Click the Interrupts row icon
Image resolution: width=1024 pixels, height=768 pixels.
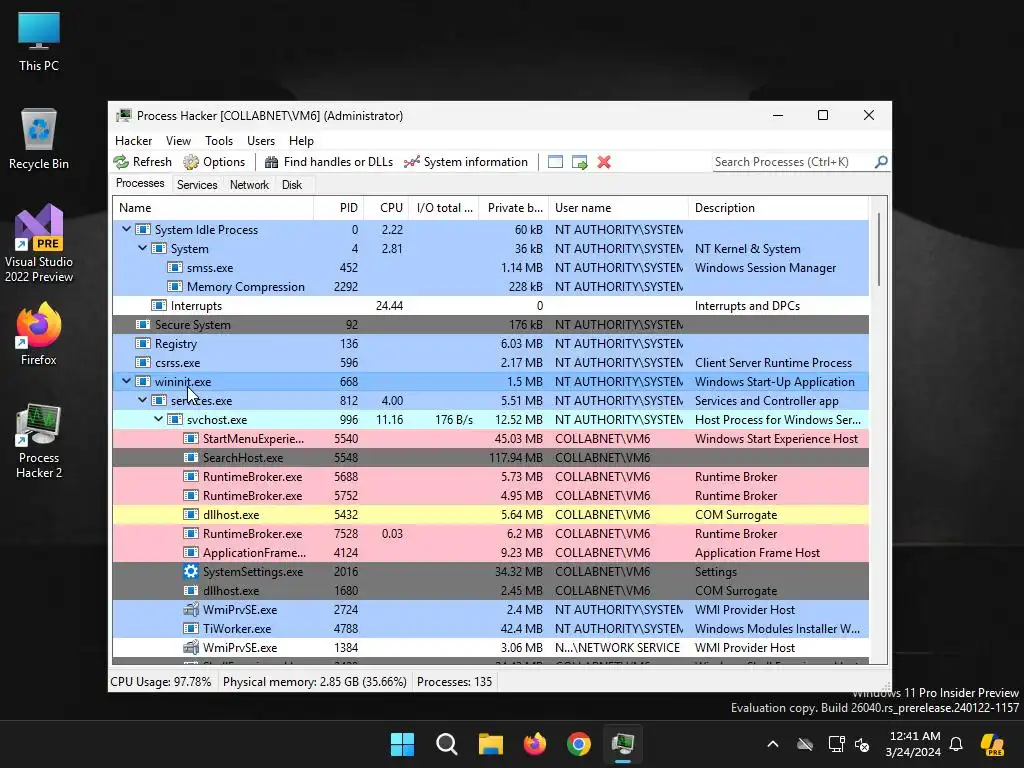point(159,305)
